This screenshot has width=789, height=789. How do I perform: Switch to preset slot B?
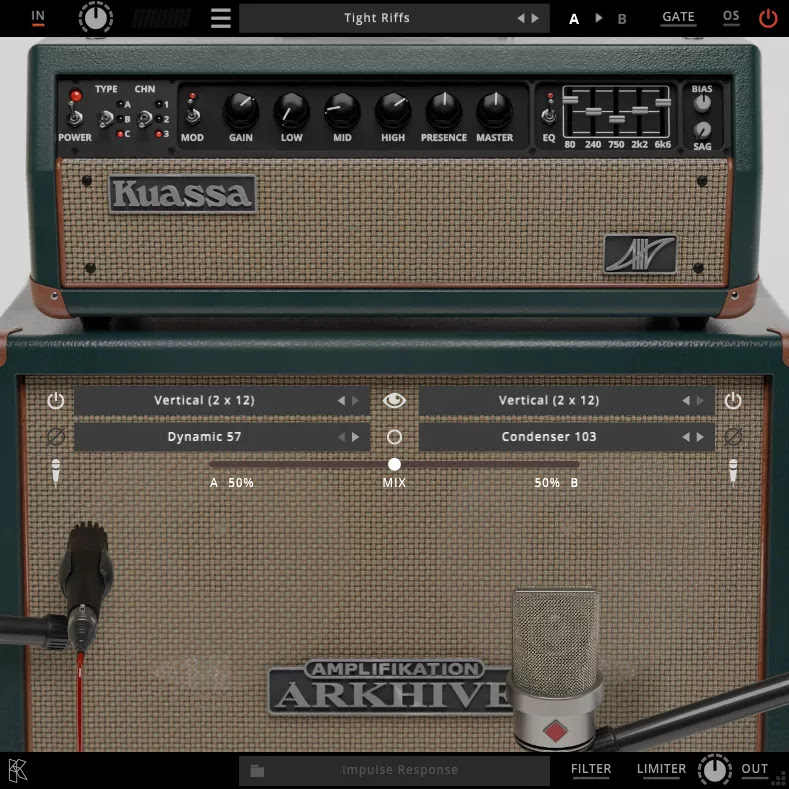click(622, 18)
